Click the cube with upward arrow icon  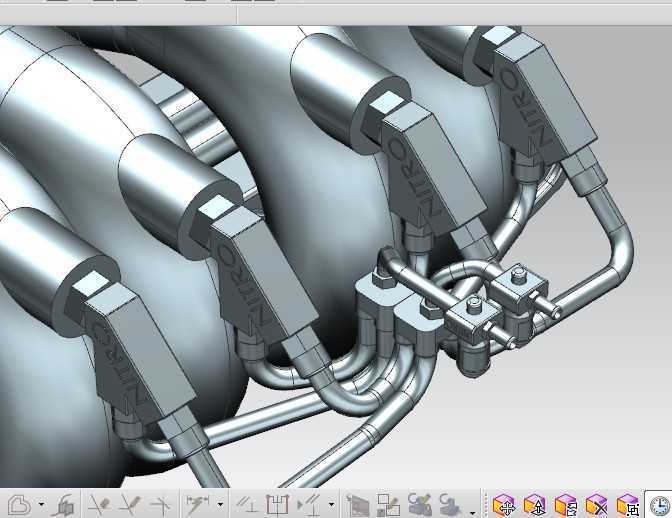tap(535, 506)
